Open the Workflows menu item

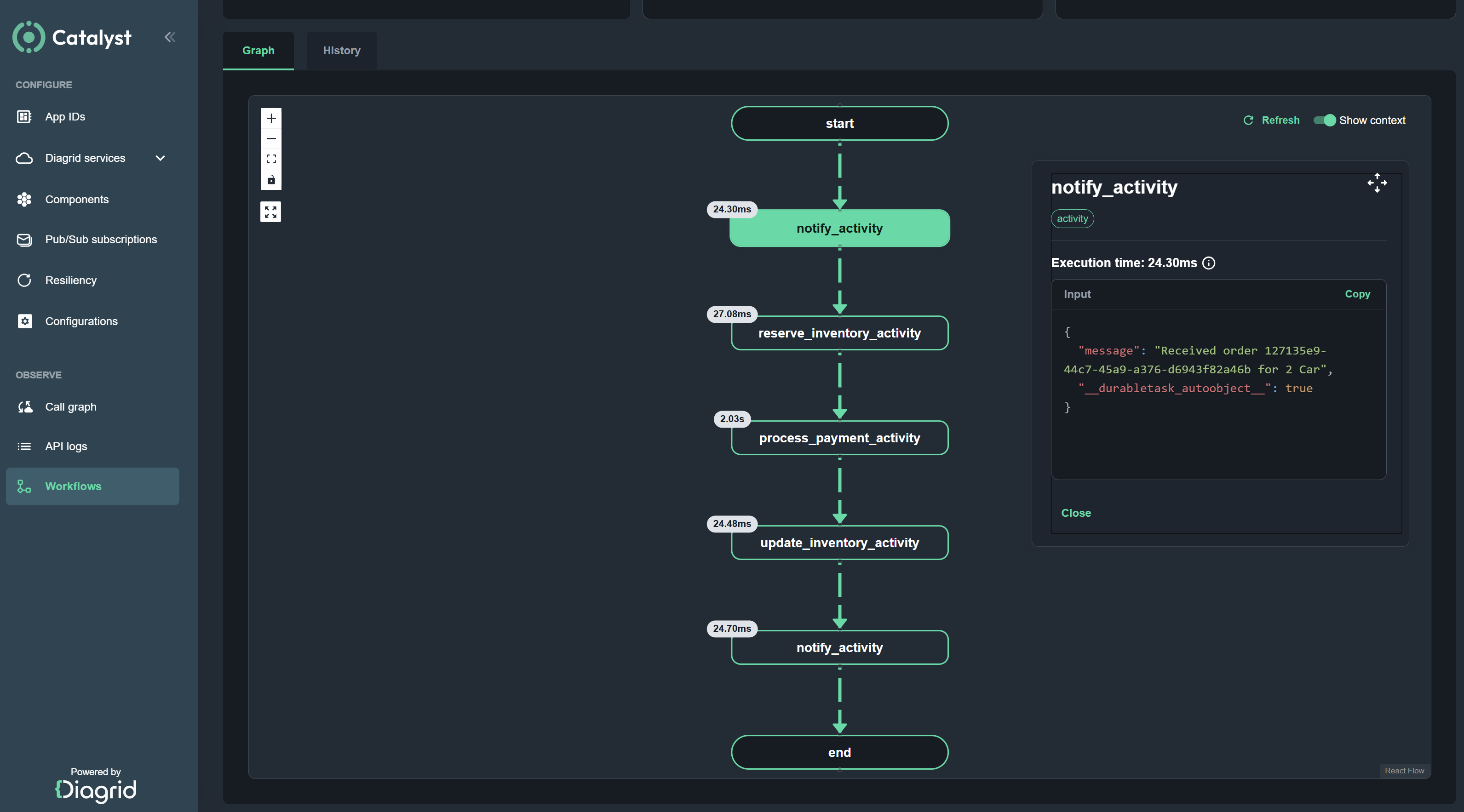pos(73,486)
